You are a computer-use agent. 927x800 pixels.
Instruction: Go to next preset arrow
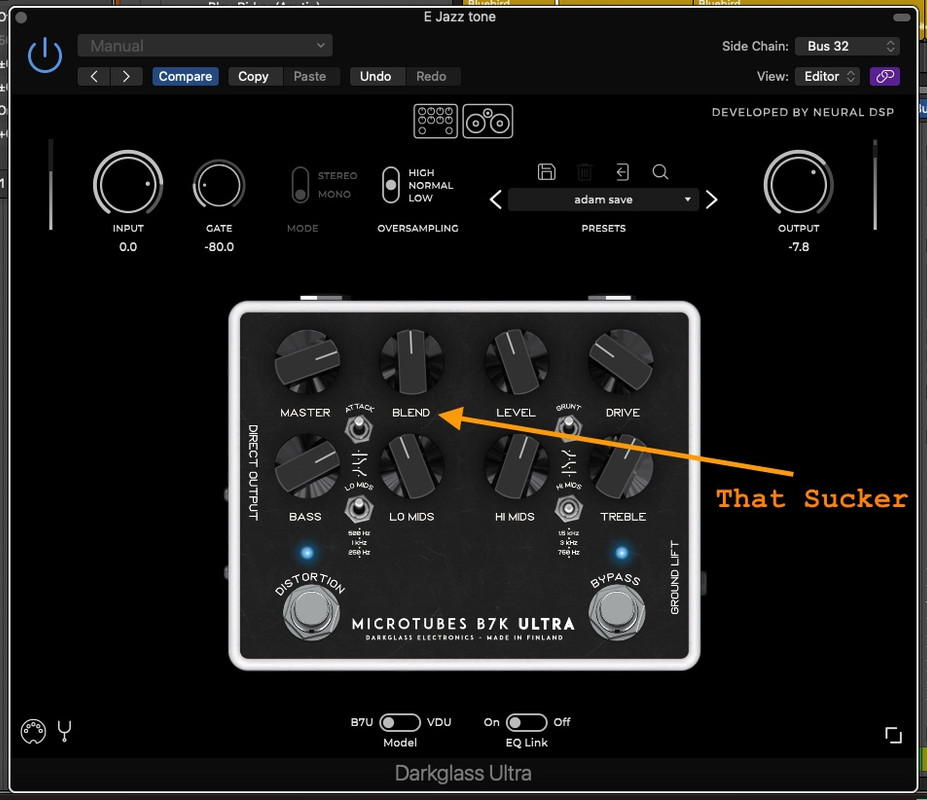tap(712, 200)
